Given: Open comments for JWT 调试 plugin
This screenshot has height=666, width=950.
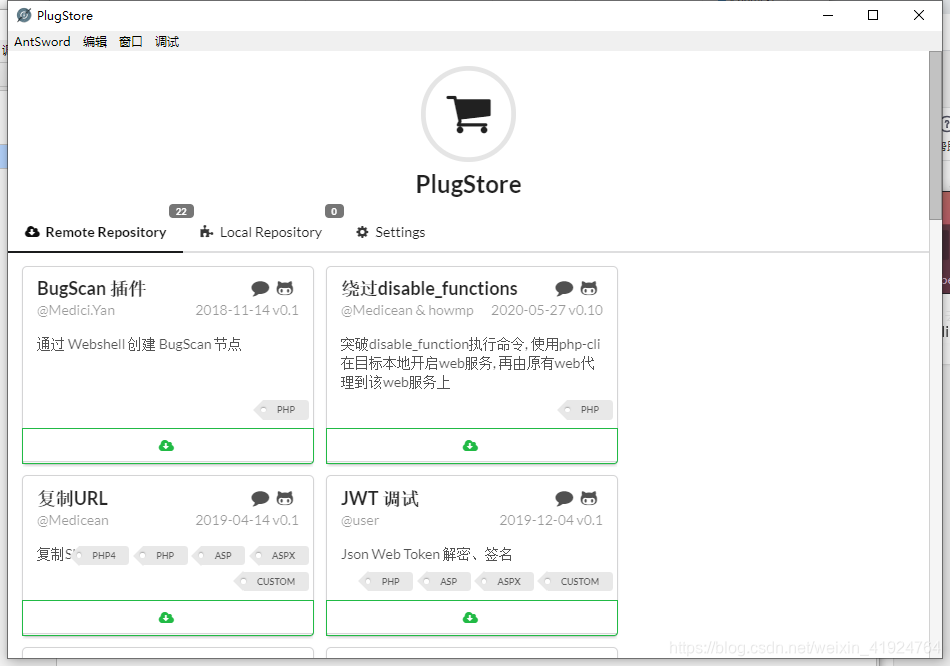Looking at the screenshot, I should pos(564,498).
